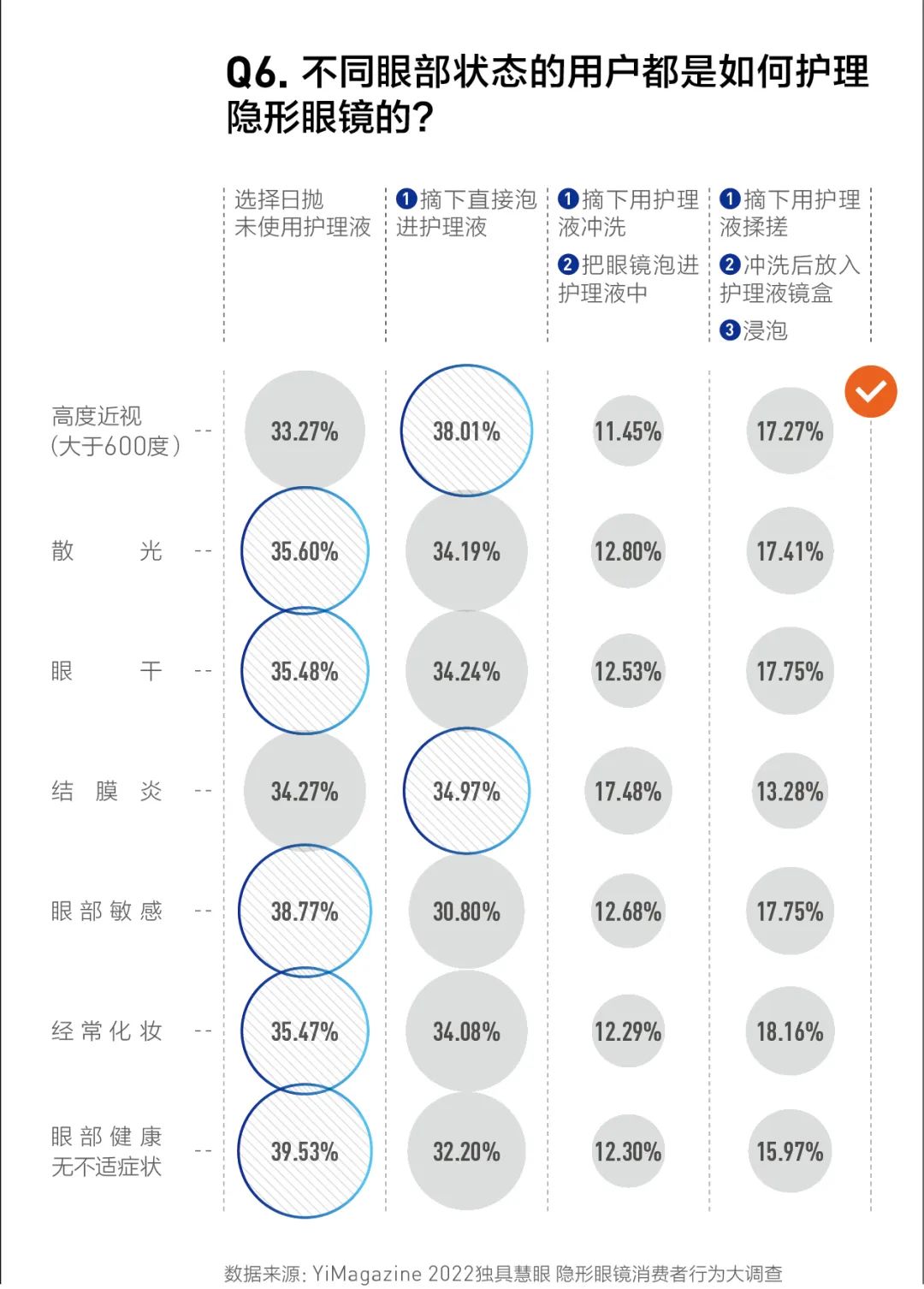Click the 结膜炎 row label
Image resolution: width=924 pixels, height=1289 pixels.
[x=107, y=791]
